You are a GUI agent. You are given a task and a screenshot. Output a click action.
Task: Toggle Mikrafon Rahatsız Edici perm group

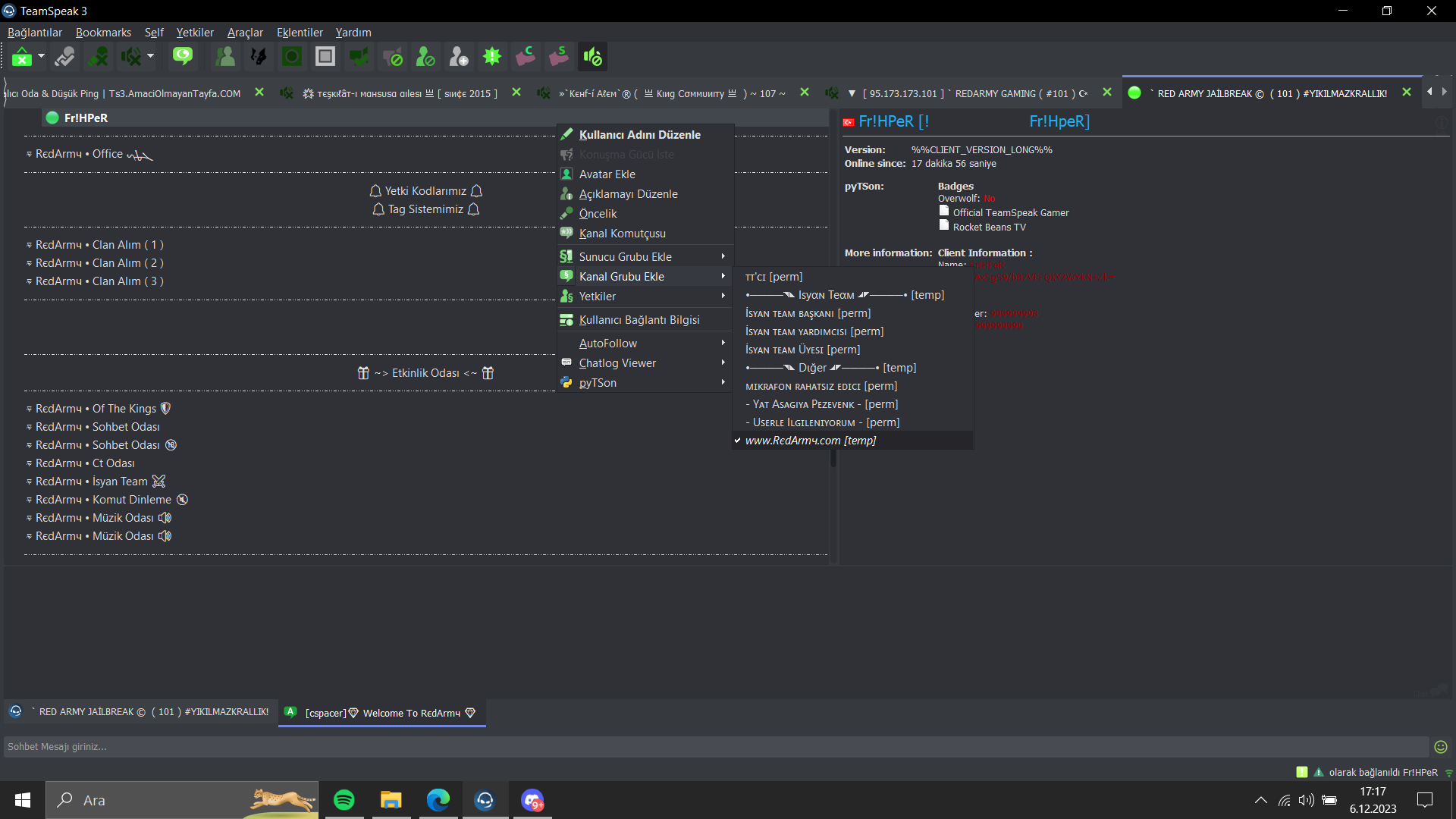coord(852,386)
